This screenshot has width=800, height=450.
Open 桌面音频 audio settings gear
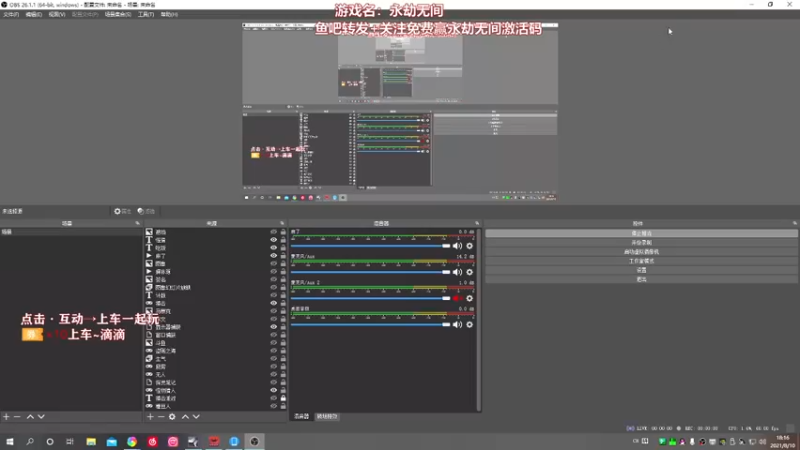(x=469, y=324)
